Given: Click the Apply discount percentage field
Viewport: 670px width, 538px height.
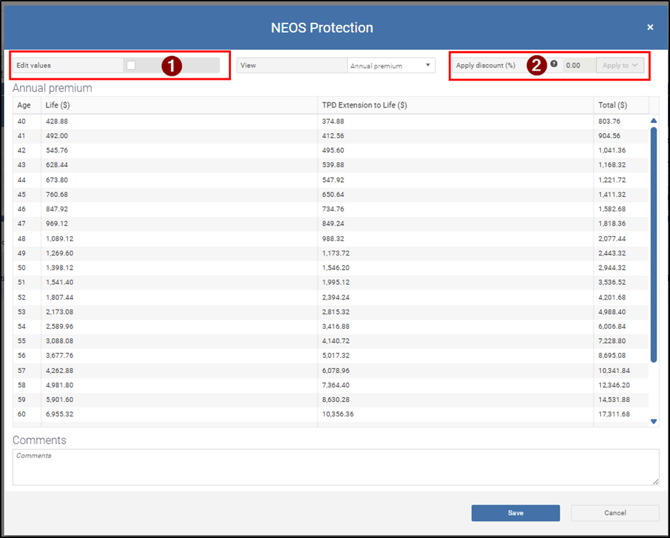Looking at the screenshot, I should coord(576,65).
